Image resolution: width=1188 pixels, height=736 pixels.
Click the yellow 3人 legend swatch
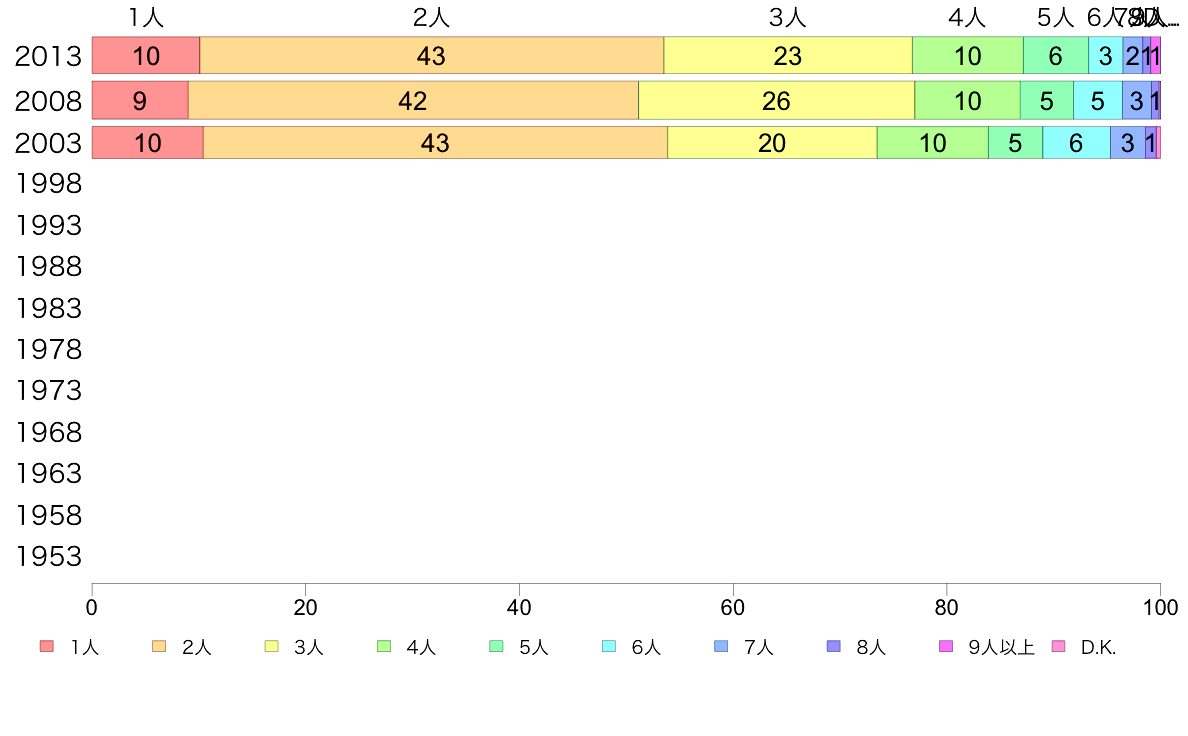coord(271,647)
